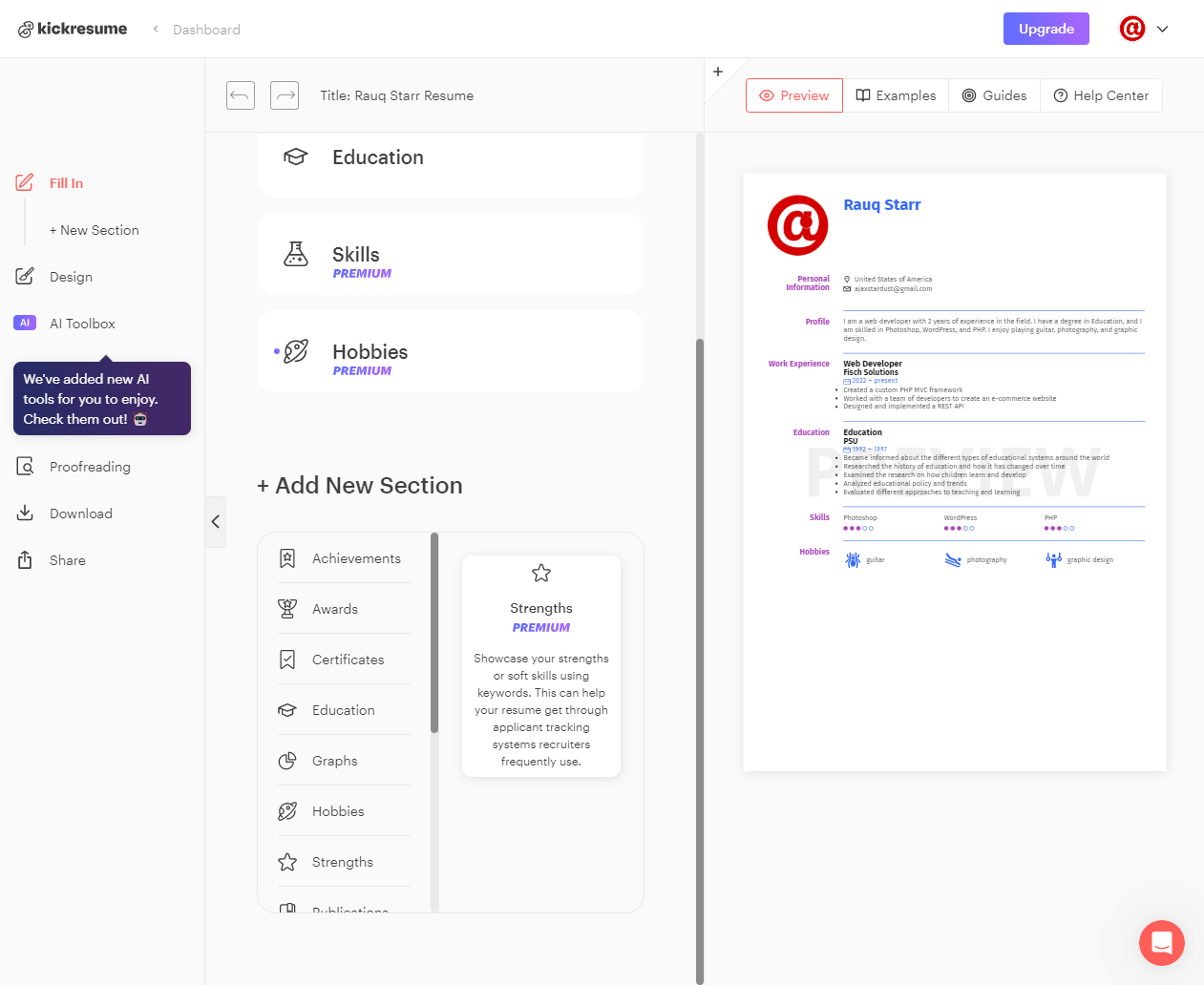Click the Certificates checkmark icon
This screenshot has height=985, width=1204.
click(287, 660)
